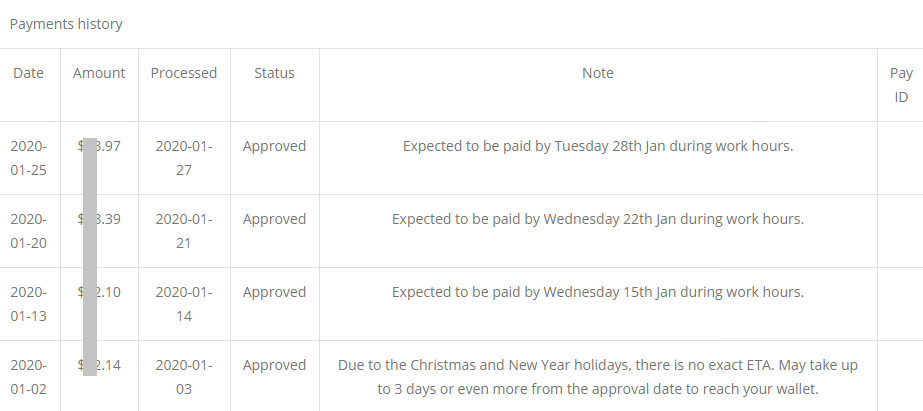This screenshot has height=411, width=923.
Task: Click the Processed column header
Action: [x=184, y=73]
